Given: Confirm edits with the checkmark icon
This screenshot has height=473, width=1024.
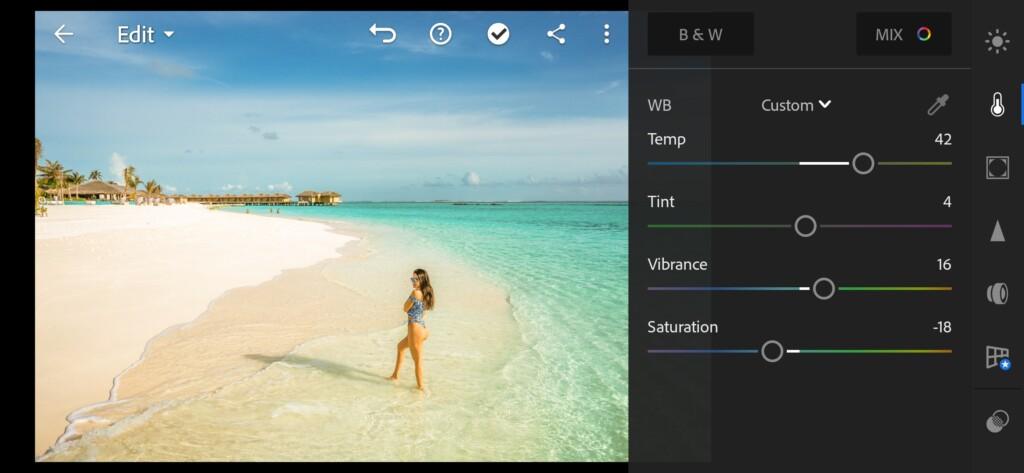Looking at the screenshot, I should click(x=498, y=34).
